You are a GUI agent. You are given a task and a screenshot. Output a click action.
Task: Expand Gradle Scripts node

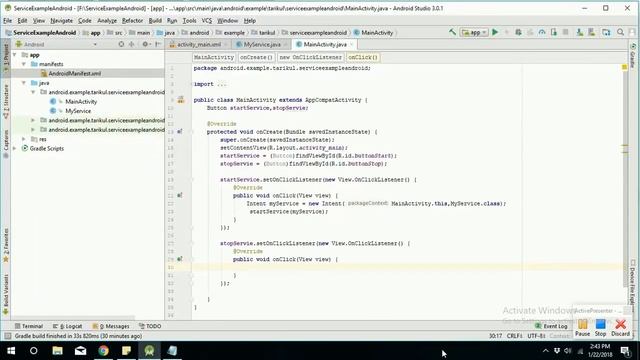pyautogui.click(x=15, y=148)
